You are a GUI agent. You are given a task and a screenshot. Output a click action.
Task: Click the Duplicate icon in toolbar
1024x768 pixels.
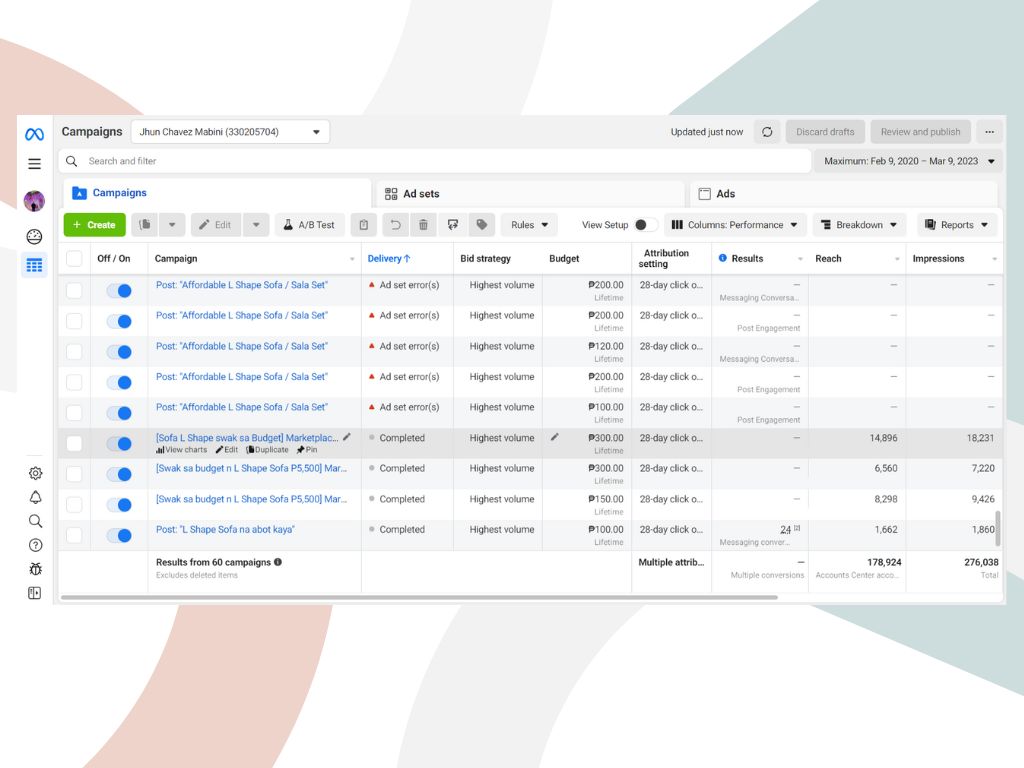pos(145,225)
